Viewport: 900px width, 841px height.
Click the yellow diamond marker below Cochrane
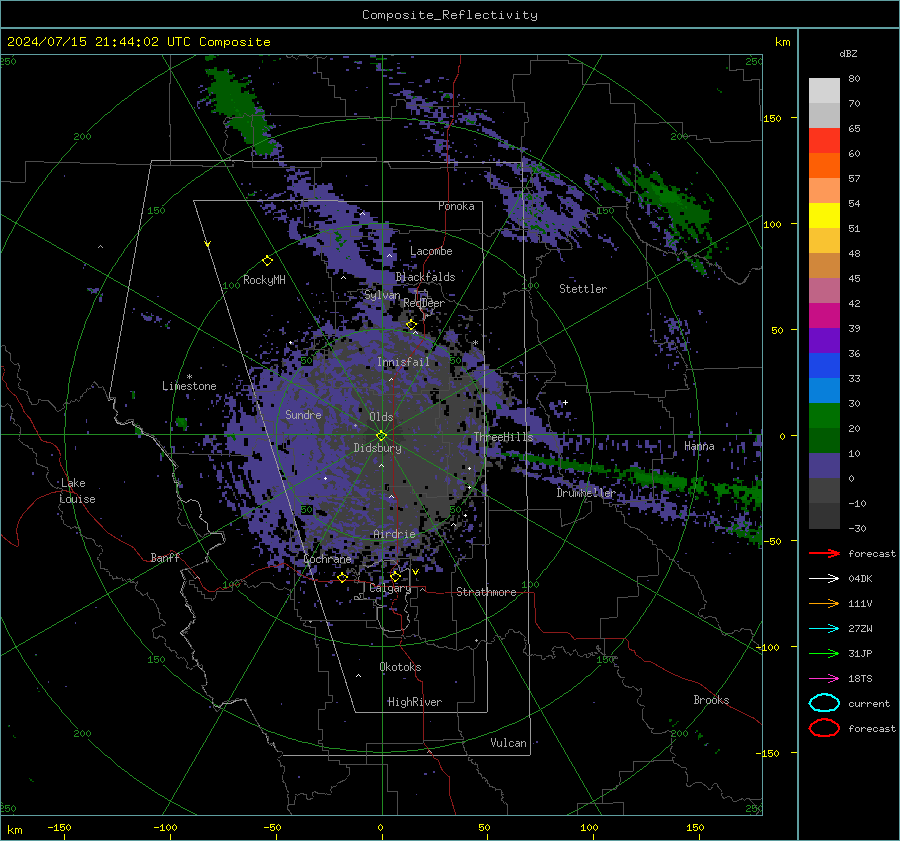click(x=343, y=577)
